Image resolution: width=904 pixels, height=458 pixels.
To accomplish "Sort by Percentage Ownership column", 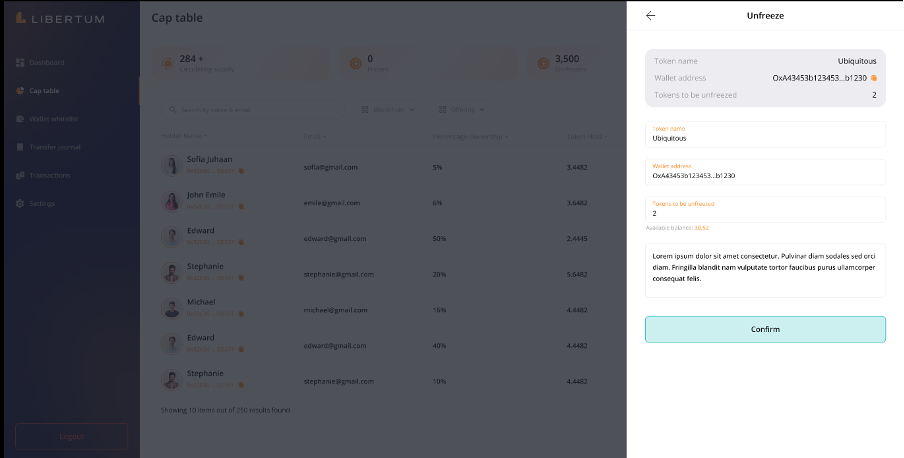I will [470, 136].
